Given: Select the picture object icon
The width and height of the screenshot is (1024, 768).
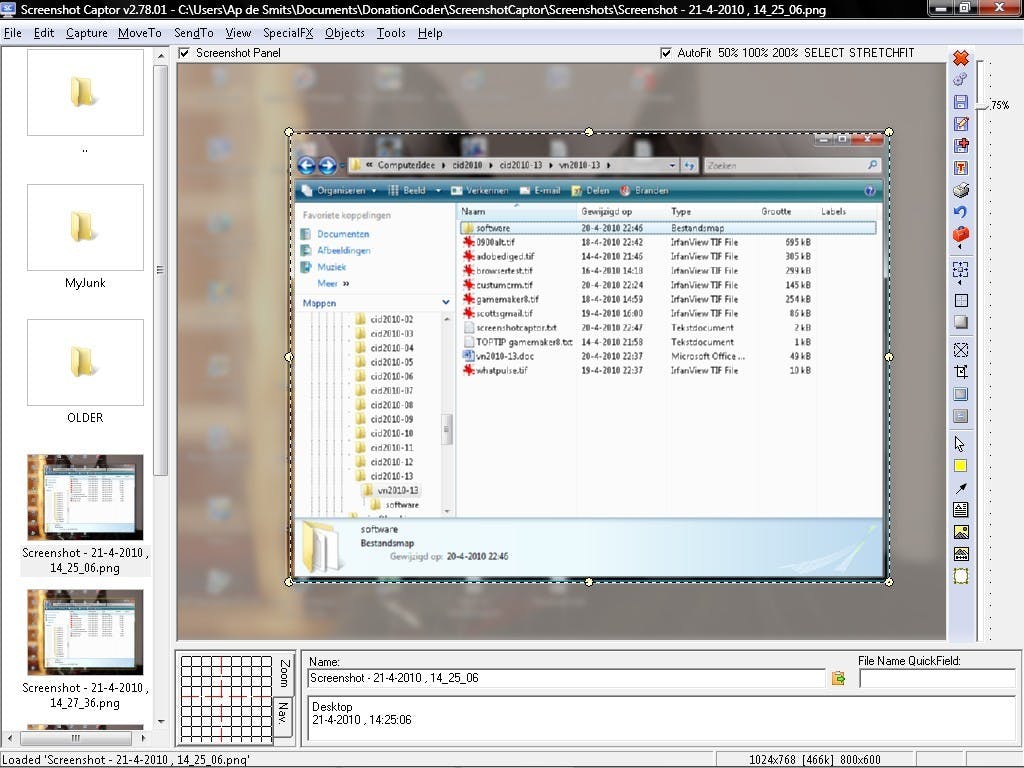Looking at the screenshot, I should [x=961, y=532].
